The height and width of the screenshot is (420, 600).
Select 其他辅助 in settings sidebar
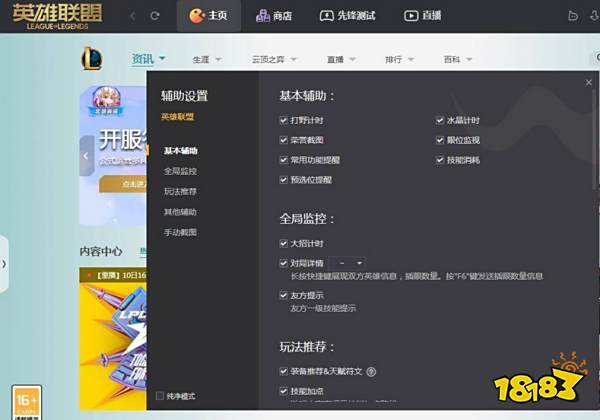pos(180,212)
